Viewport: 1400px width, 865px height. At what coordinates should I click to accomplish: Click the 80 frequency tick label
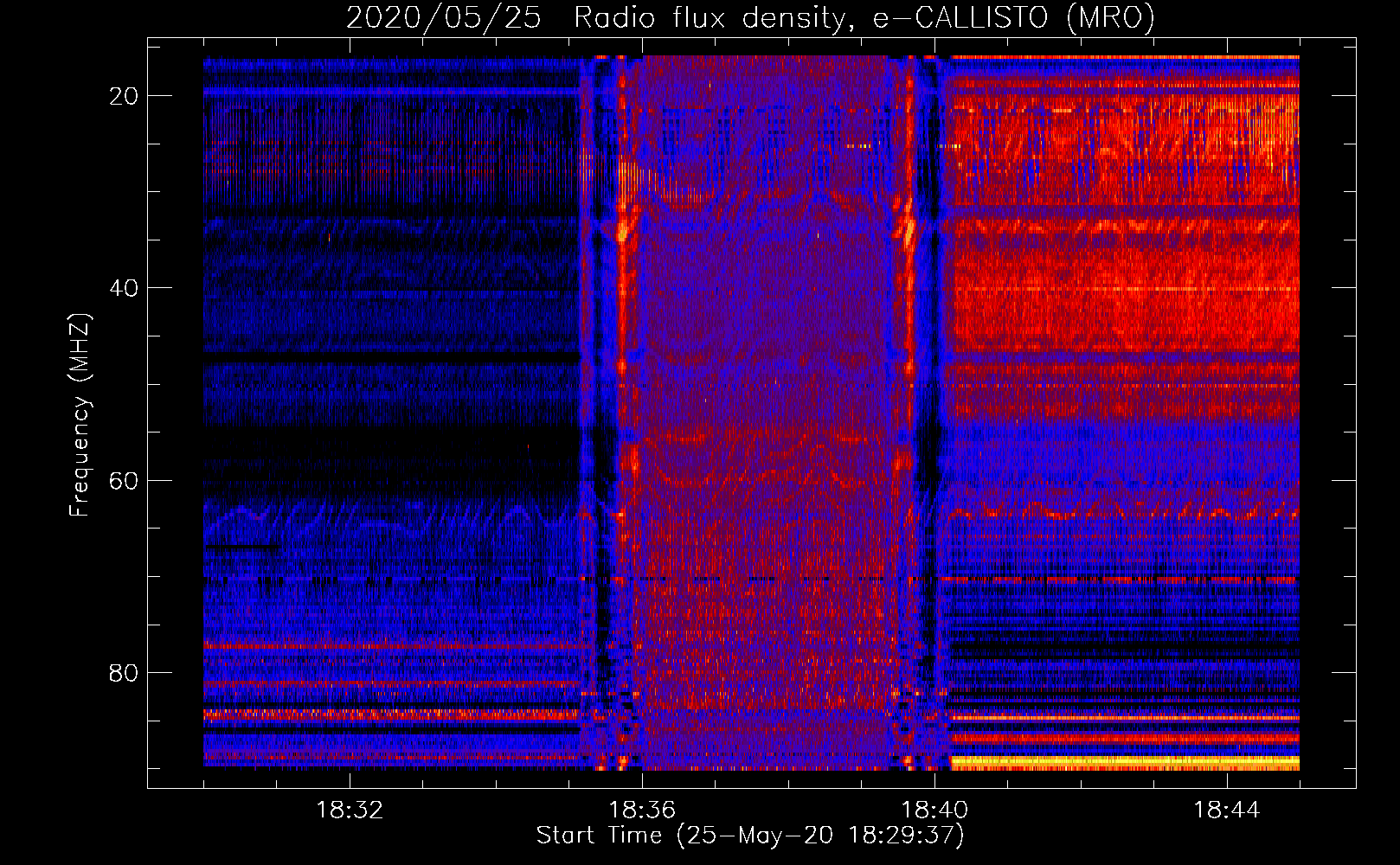tap(125, 672)
